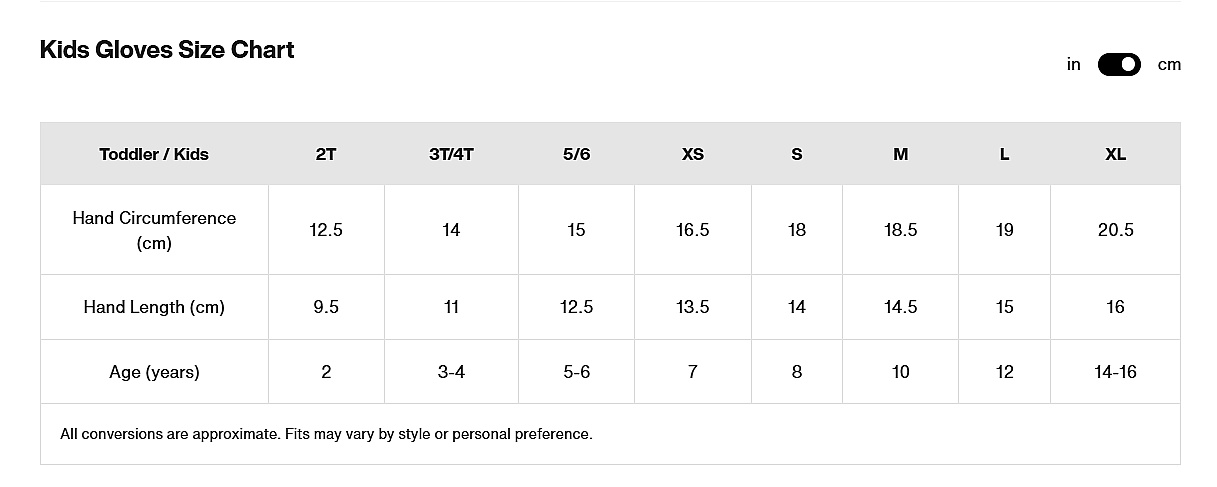Image resolution: width=1217 pixels, height=487 pixels.
Task: Select the Hand Length (cm) row label
Action: click(154, 307)
